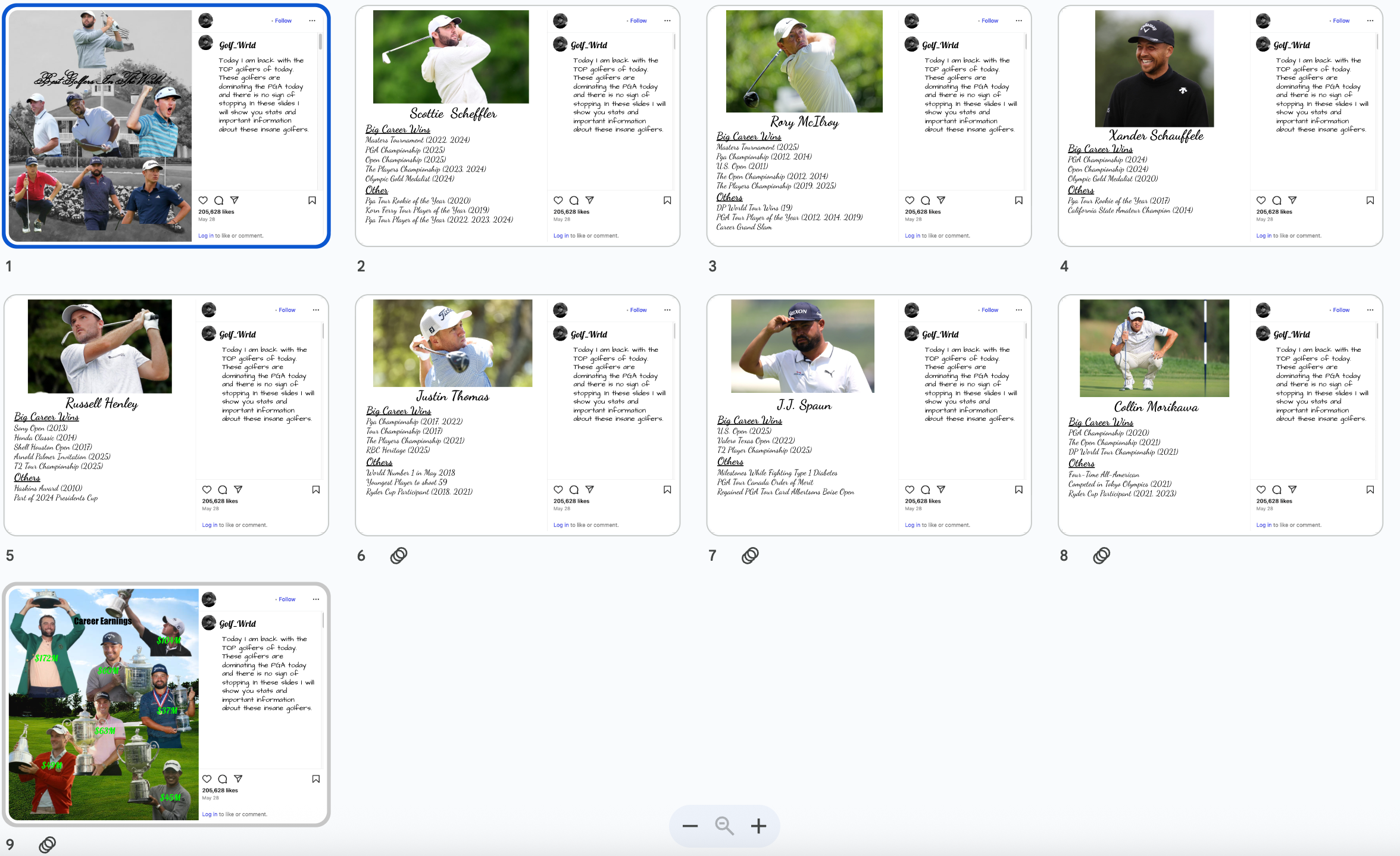Click the transition icon under slide 7
This screenshot has height=856, width=1400.
pyautogui.click(x=750, y=555)
